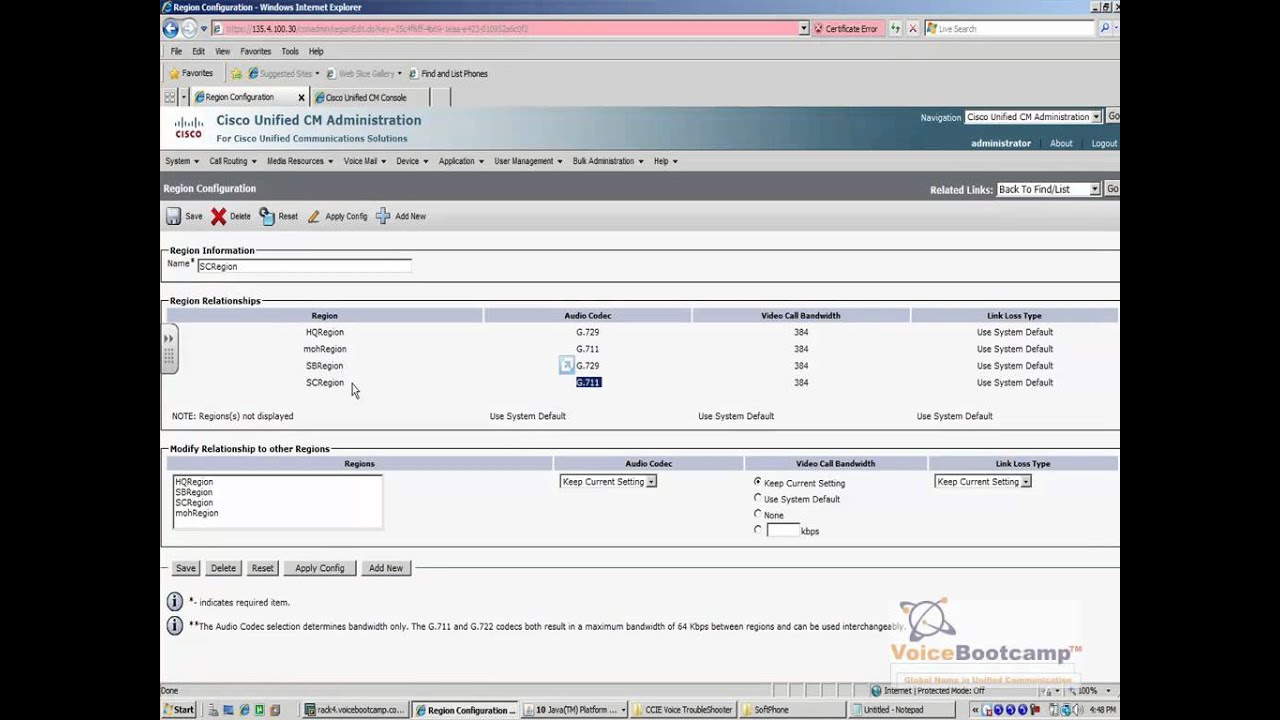
Task: Open the Bulk Administration menu
Action: click(608, 161)
